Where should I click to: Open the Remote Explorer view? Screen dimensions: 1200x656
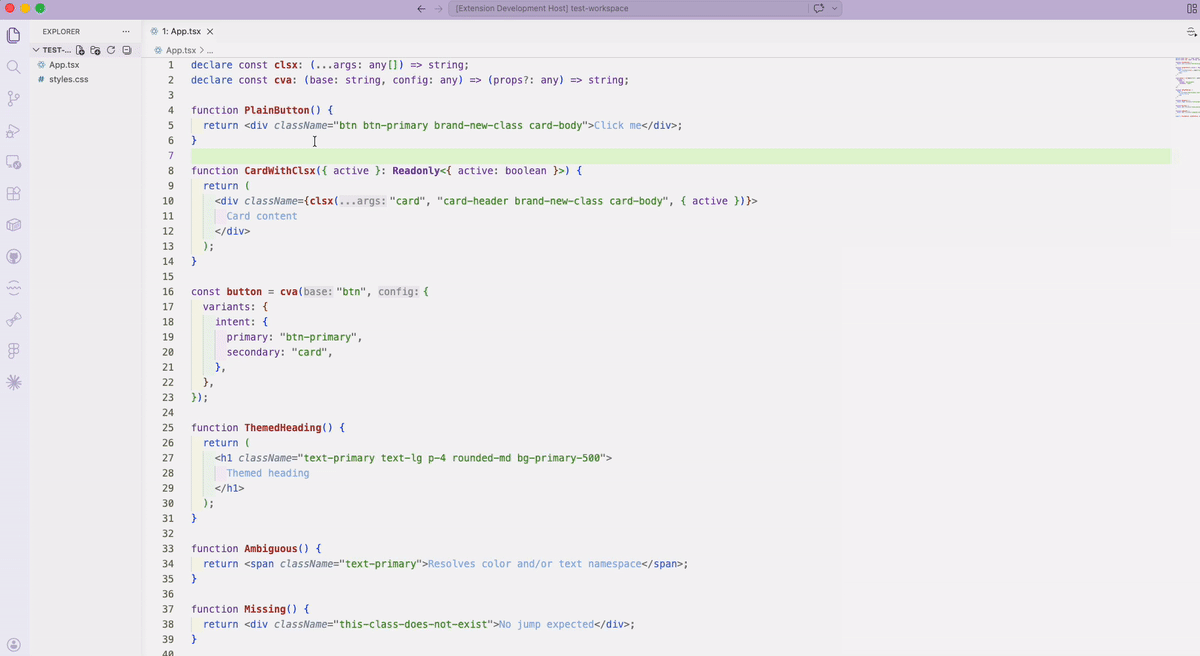(14, 161)
